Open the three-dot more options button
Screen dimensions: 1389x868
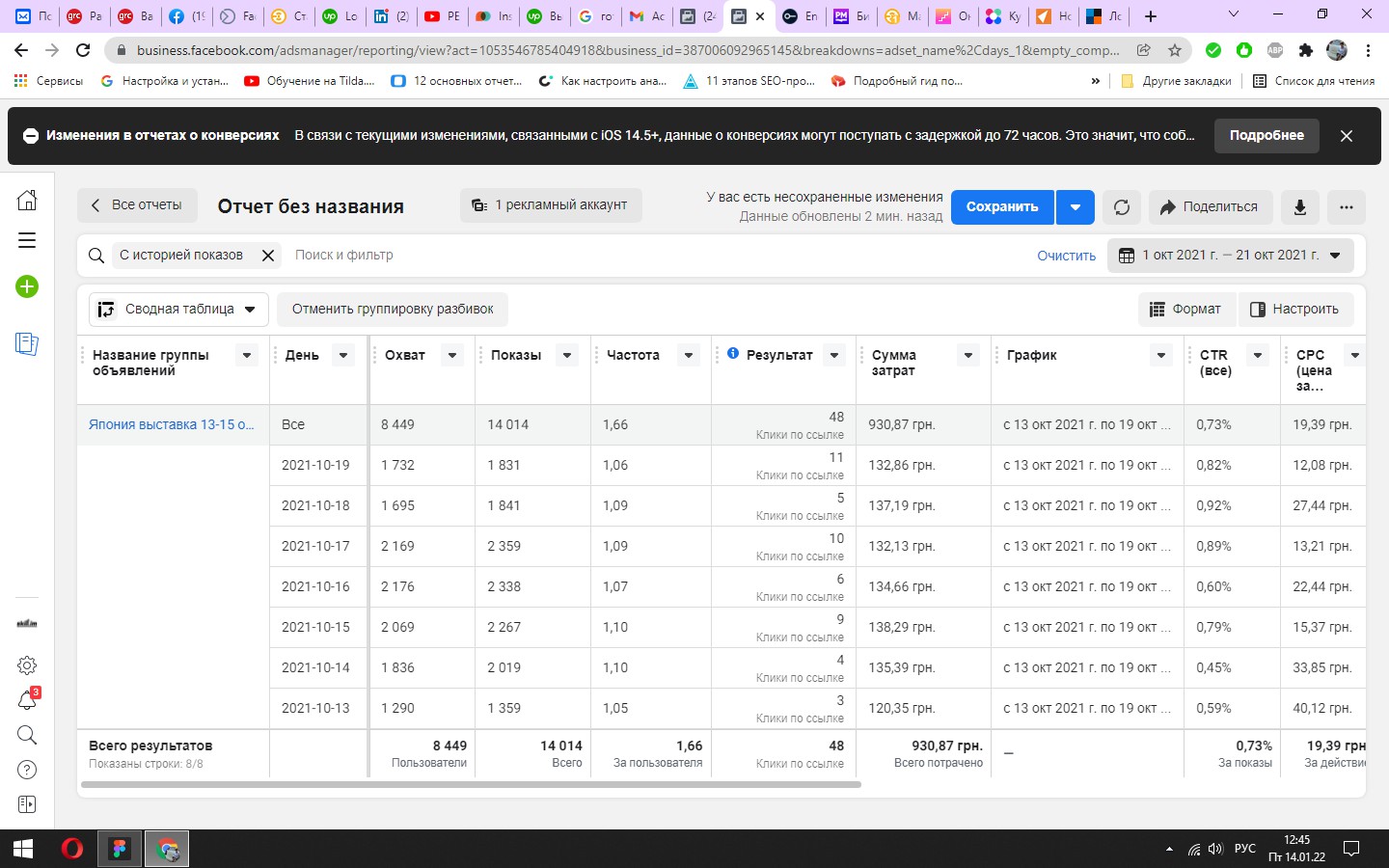tap(1347, 206)
